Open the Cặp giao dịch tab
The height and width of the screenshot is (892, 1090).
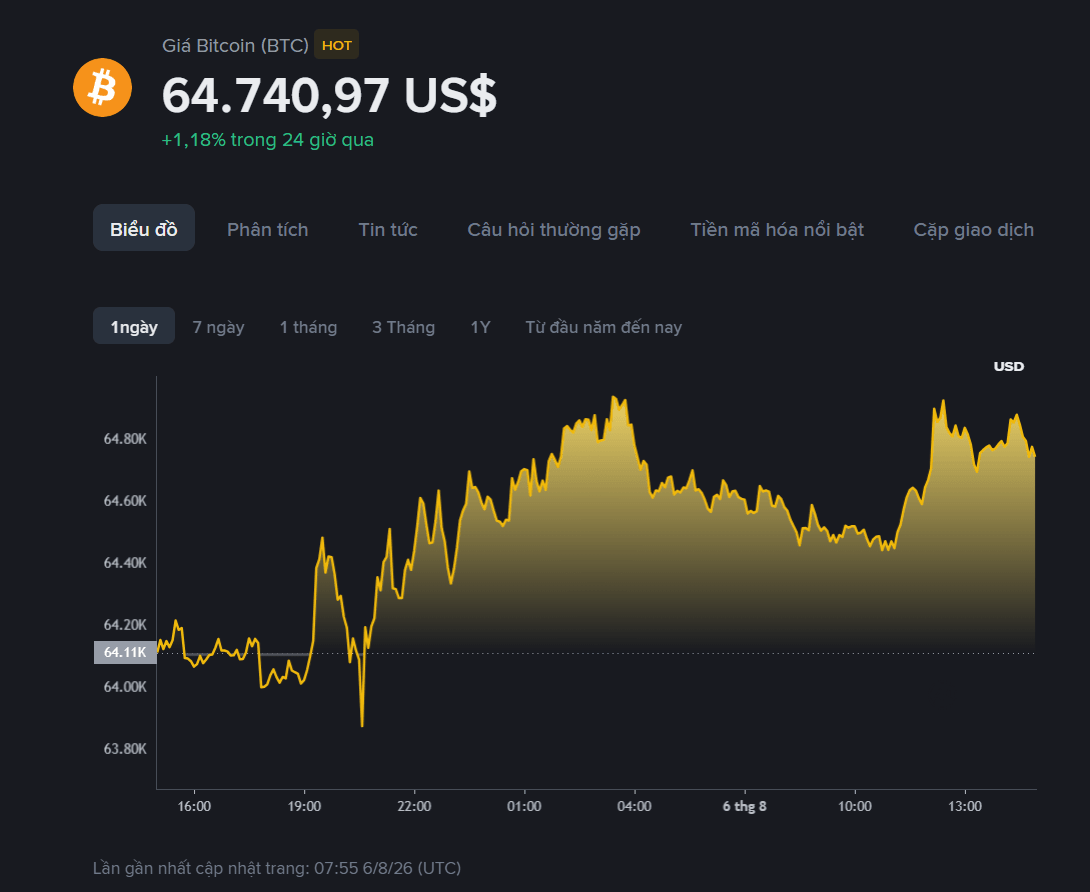(973, 229)
